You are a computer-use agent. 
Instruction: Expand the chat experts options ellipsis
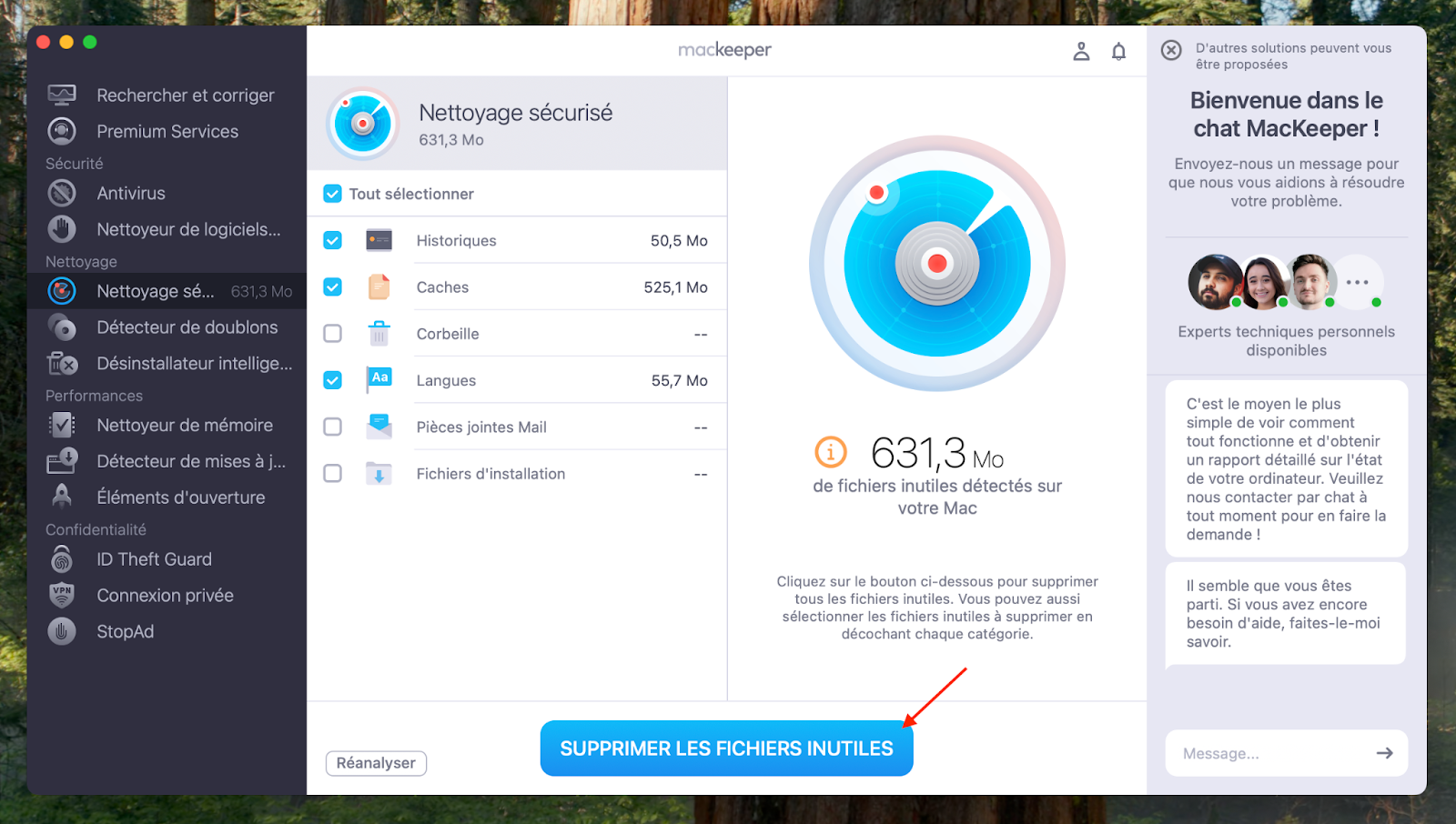(1359, 282)
